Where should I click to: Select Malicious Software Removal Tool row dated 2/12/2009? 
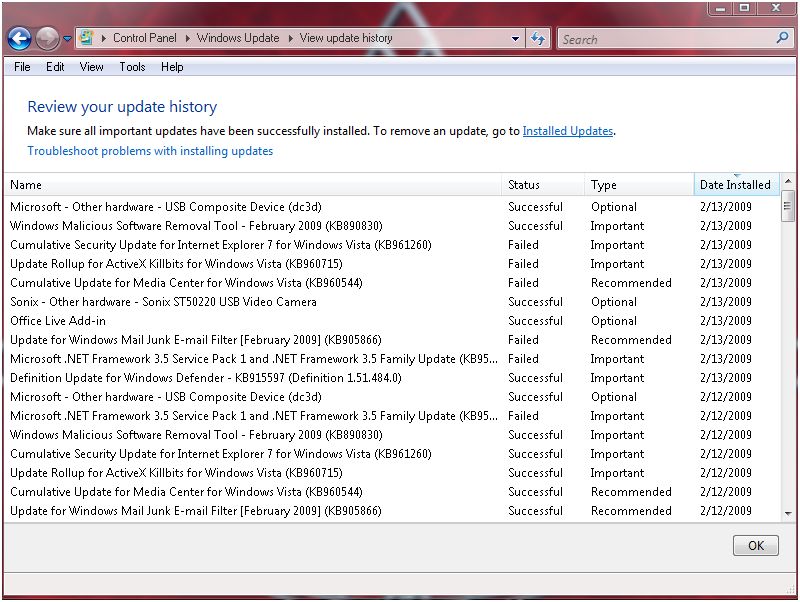tap(392, 435)
